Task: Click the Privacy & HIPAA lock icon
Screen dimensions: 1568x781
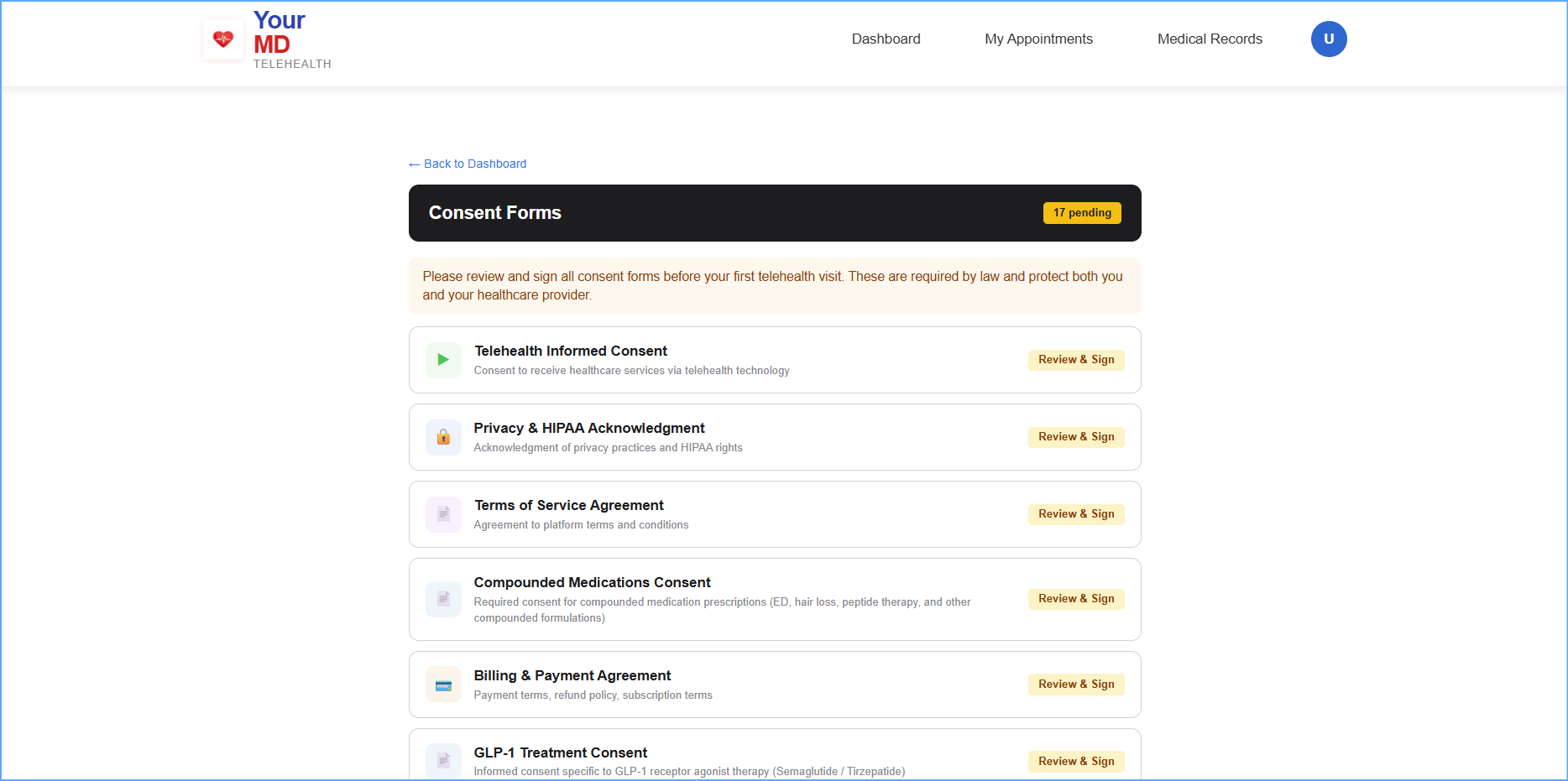Action: pyautogui.click(x=443, y=437)
